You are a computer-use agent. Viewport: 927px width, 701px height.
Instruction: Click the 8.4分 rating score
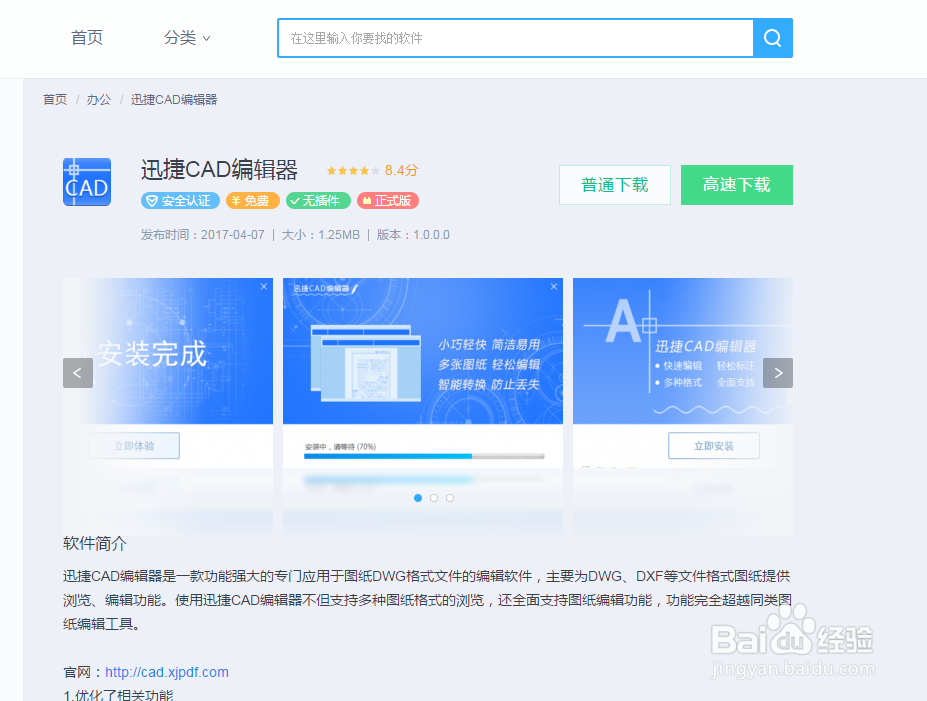click(x=401, y=170)
